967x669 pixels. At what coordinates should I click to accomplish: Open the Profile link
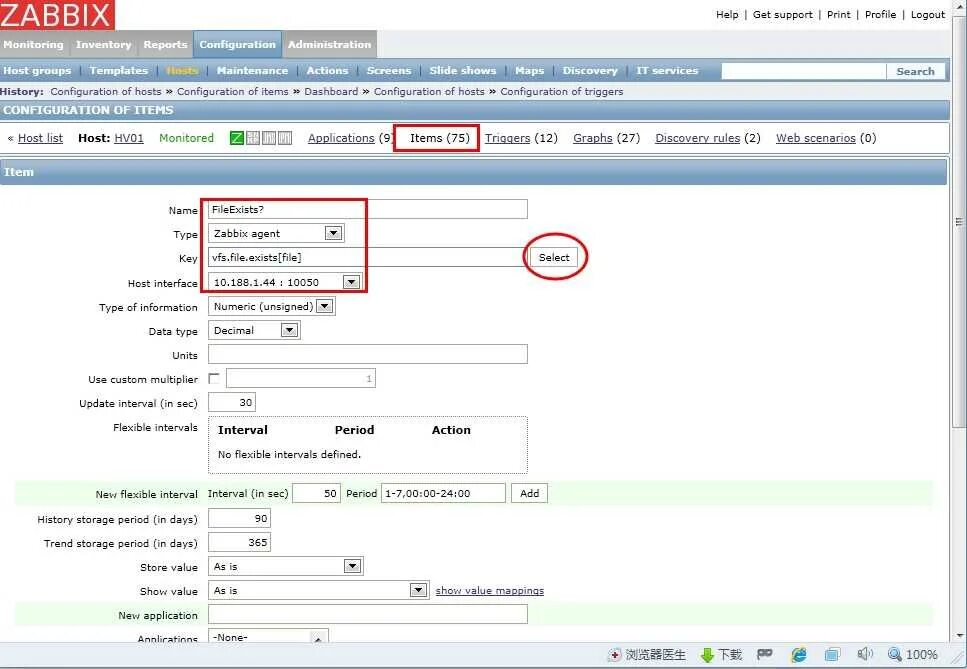click(x=880, y=14)
